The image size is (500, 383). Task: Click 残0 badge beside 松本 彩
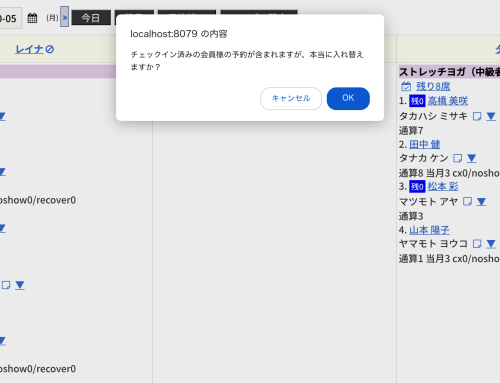417,187
